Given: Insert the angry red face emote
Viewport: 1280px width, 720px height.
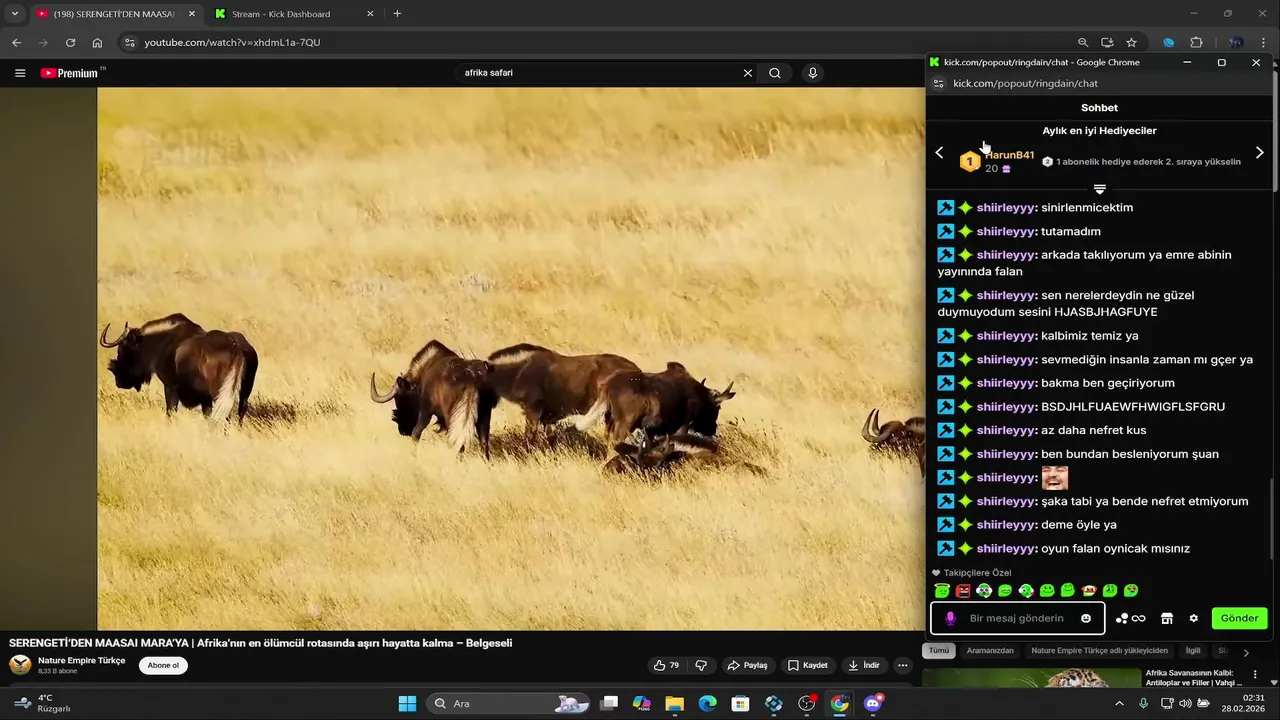Looking at the screenshot, I should 963,591.
